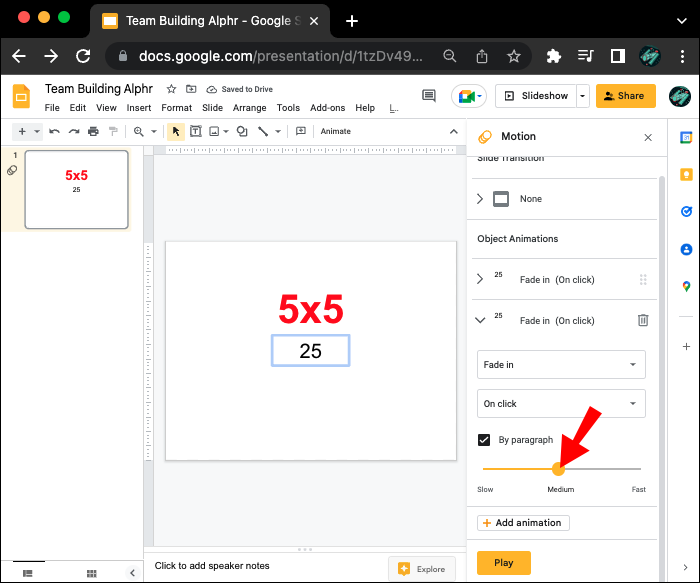Click the redo icon in toolbar
The height and width of the screenshot is (583, 700).
pyautogui.click(x=74, y=131)
